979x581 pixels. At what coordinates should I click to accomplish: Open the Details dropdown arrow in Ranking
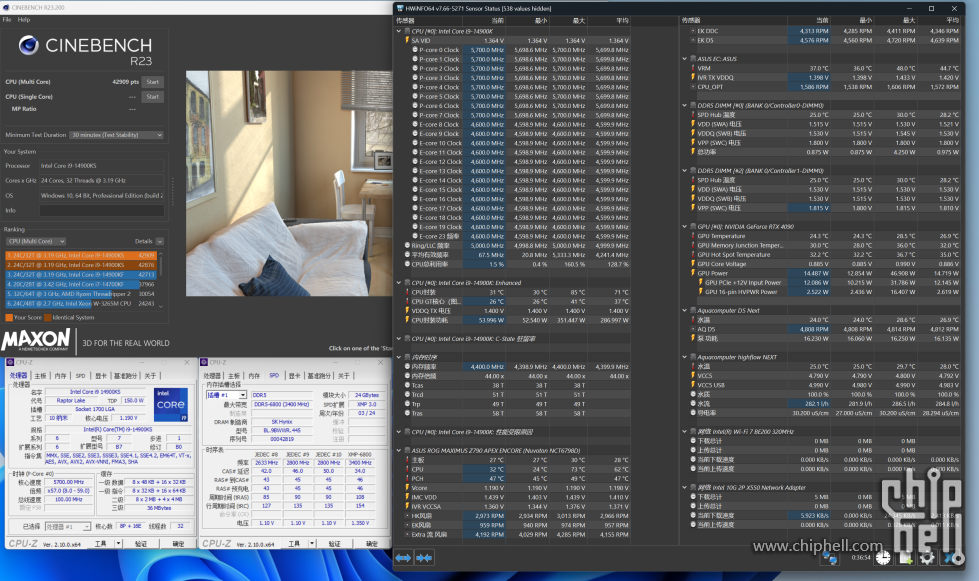click(x=160, y=242)
